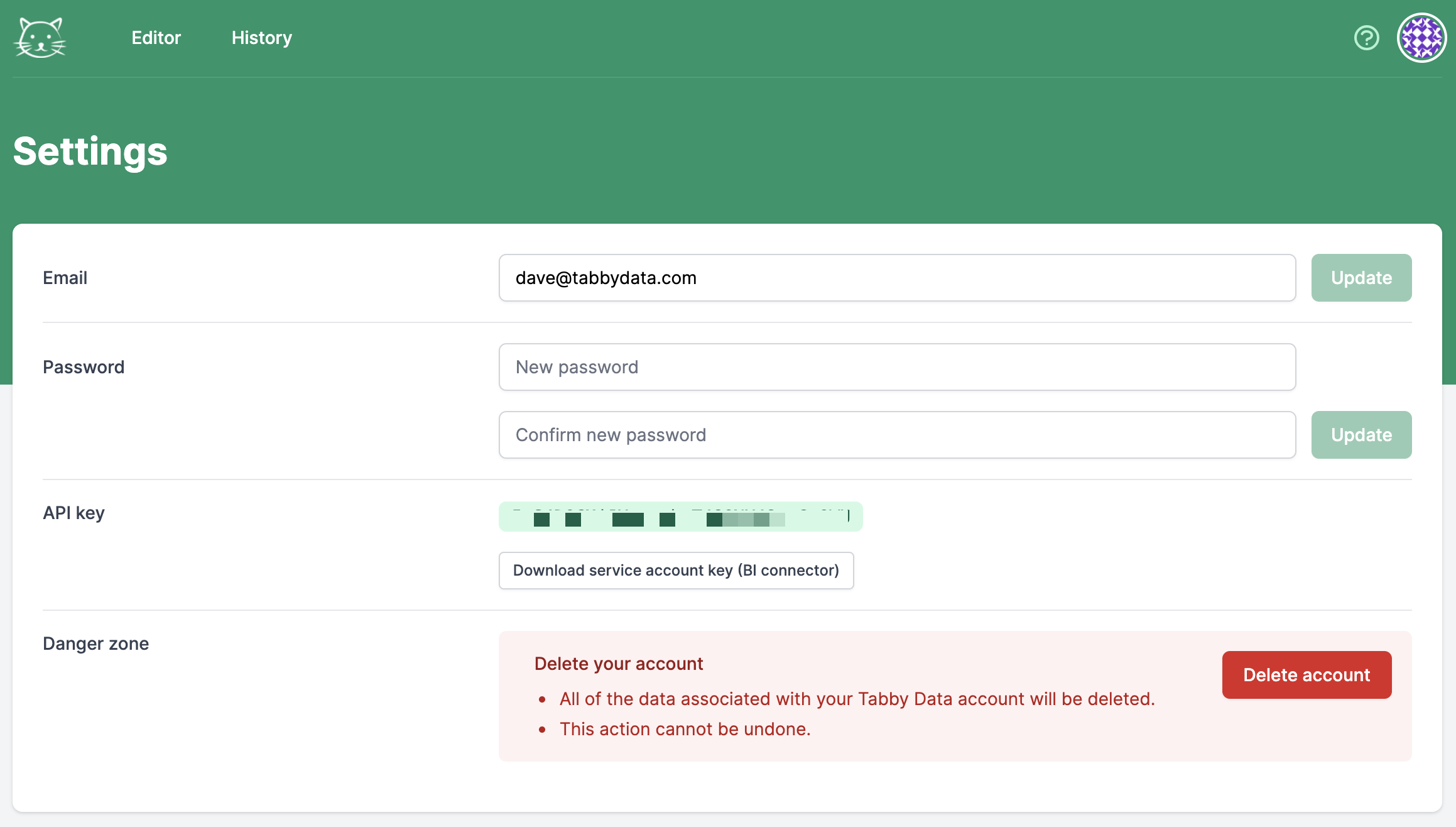The height and width of the screenshot is (827, 1456).
Task: Open the user avatar menu
Action: click(1421, 38)
